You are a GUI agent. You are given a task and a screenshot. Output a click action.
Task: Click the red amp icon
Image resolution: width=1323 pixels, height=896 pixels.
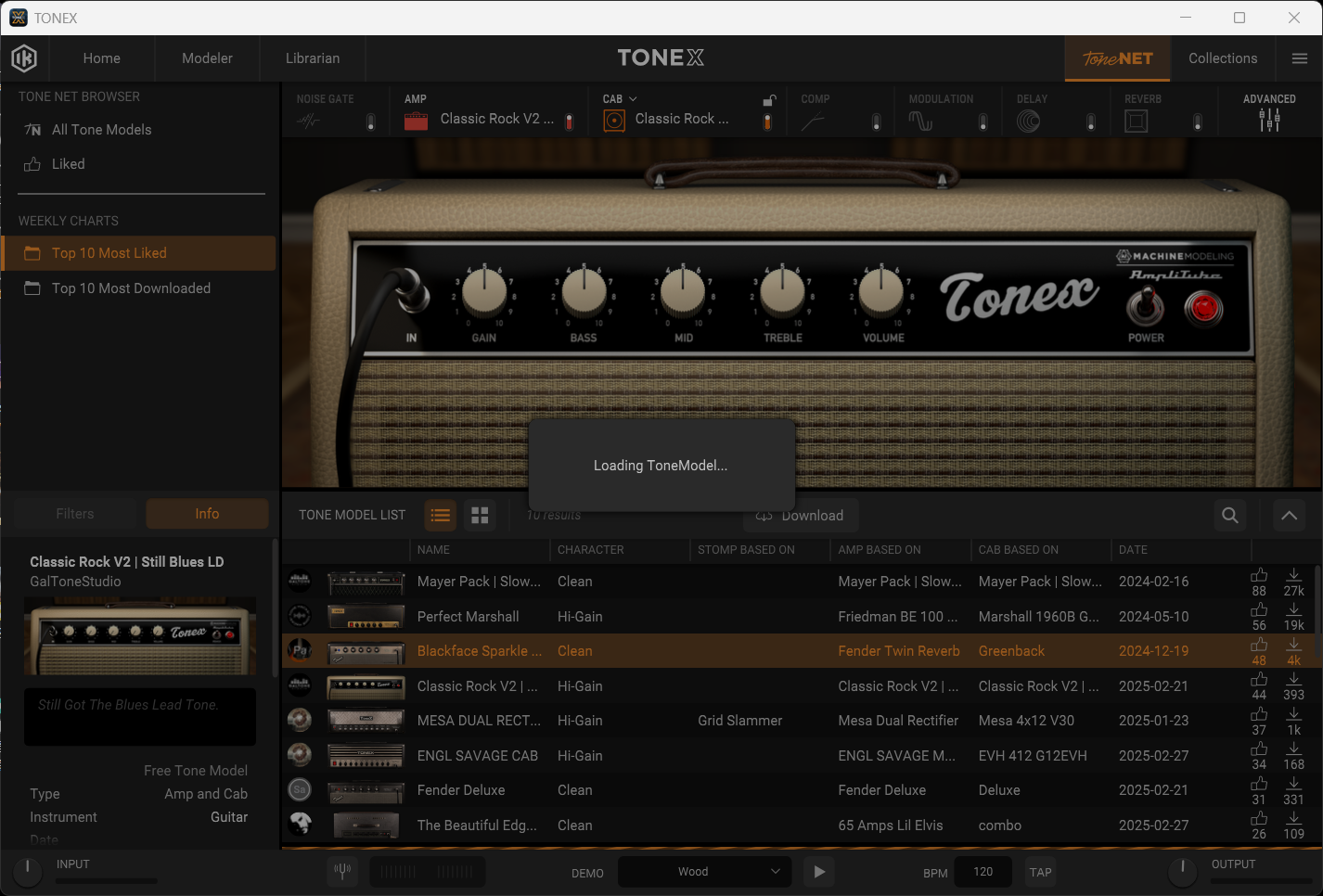click(x=416, y=121)
